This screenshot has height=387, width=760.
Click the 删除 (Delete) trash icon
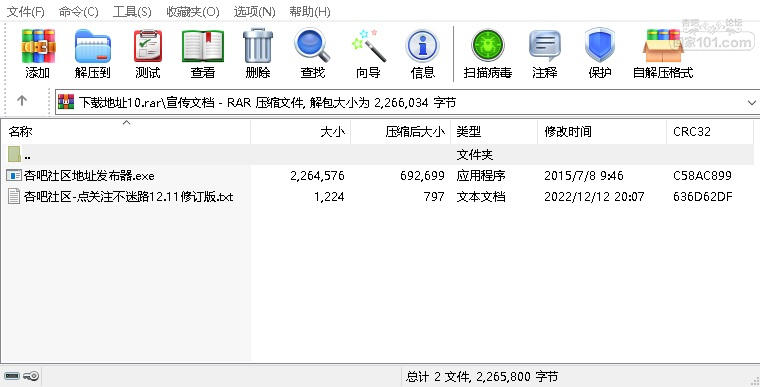258,46
